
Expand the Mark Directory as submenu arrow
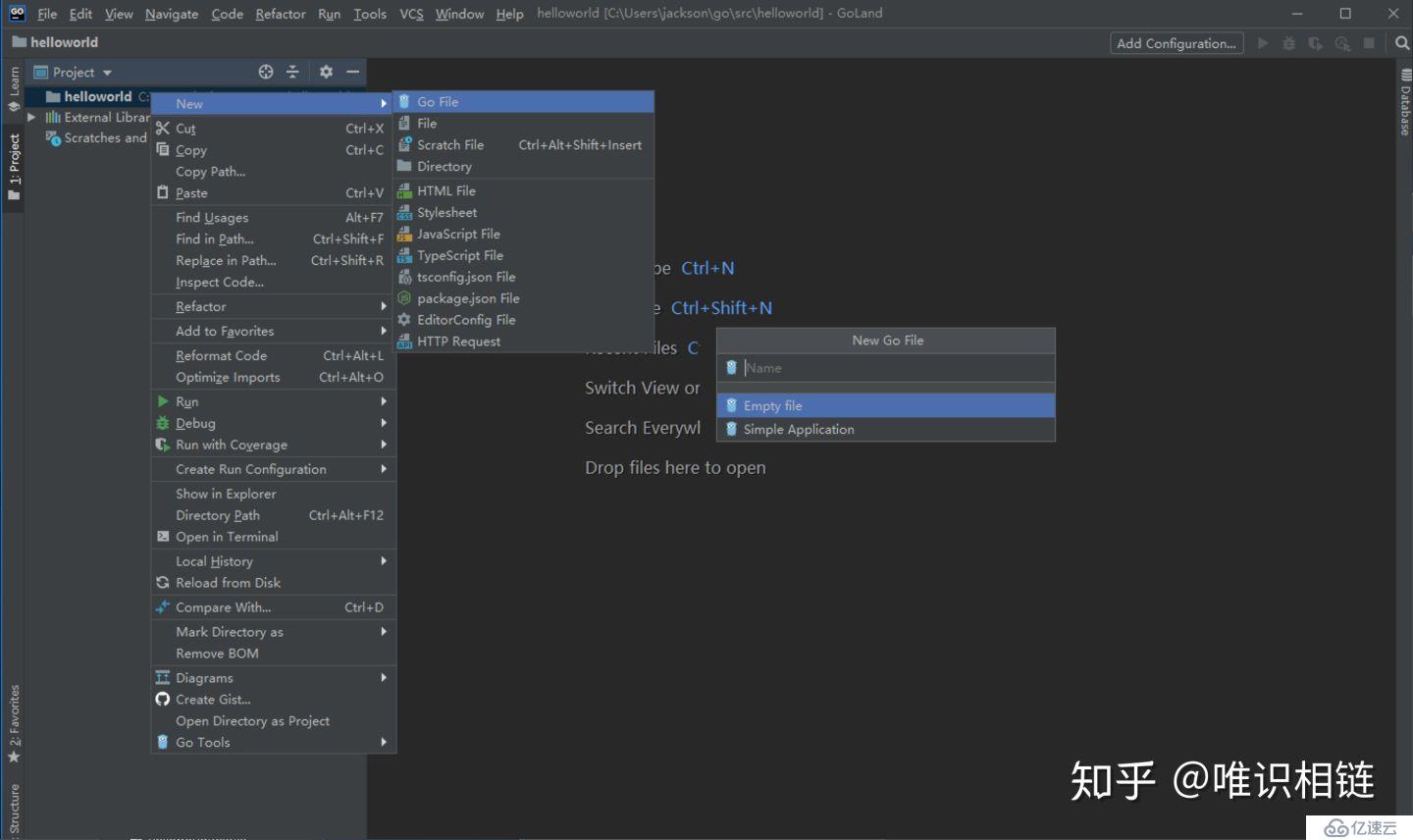384,632
